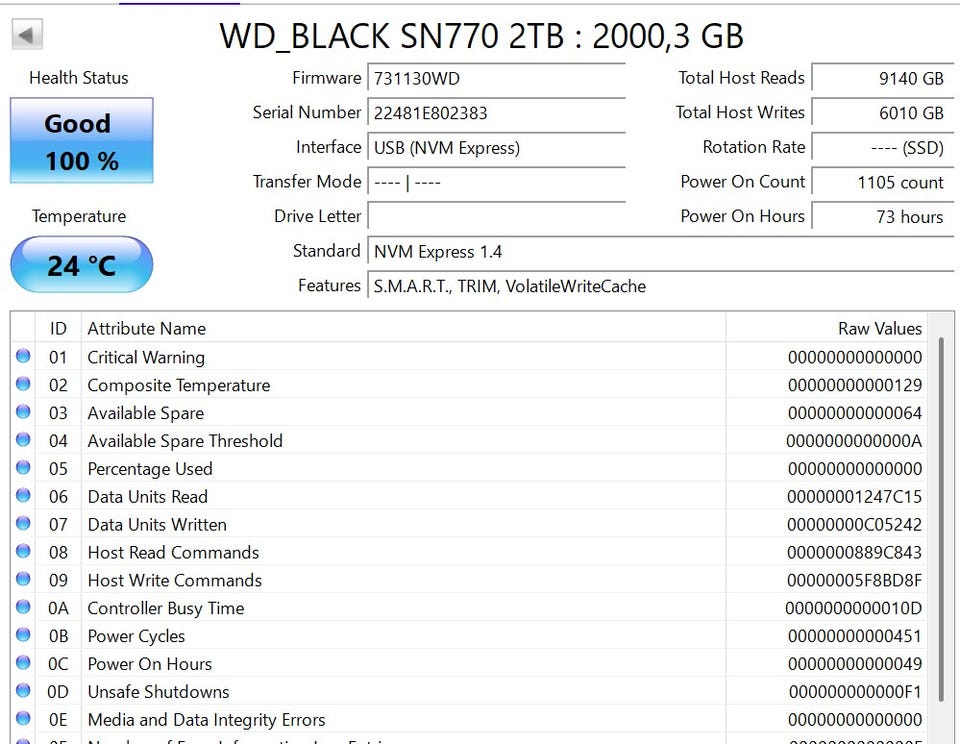
Task: Click raw value 000000000000F1
Action: 855,691
